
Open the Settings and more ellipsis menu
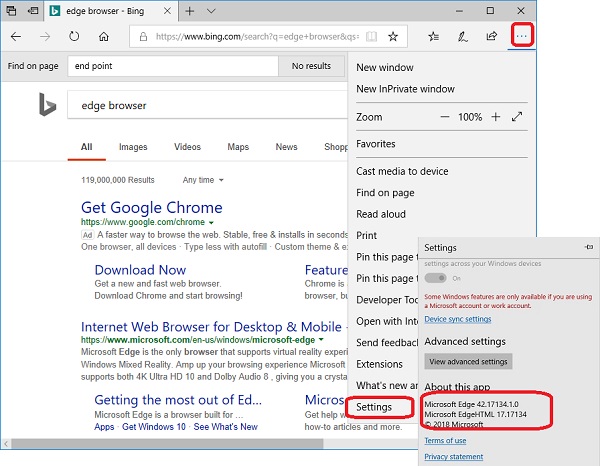click(522, 36)
